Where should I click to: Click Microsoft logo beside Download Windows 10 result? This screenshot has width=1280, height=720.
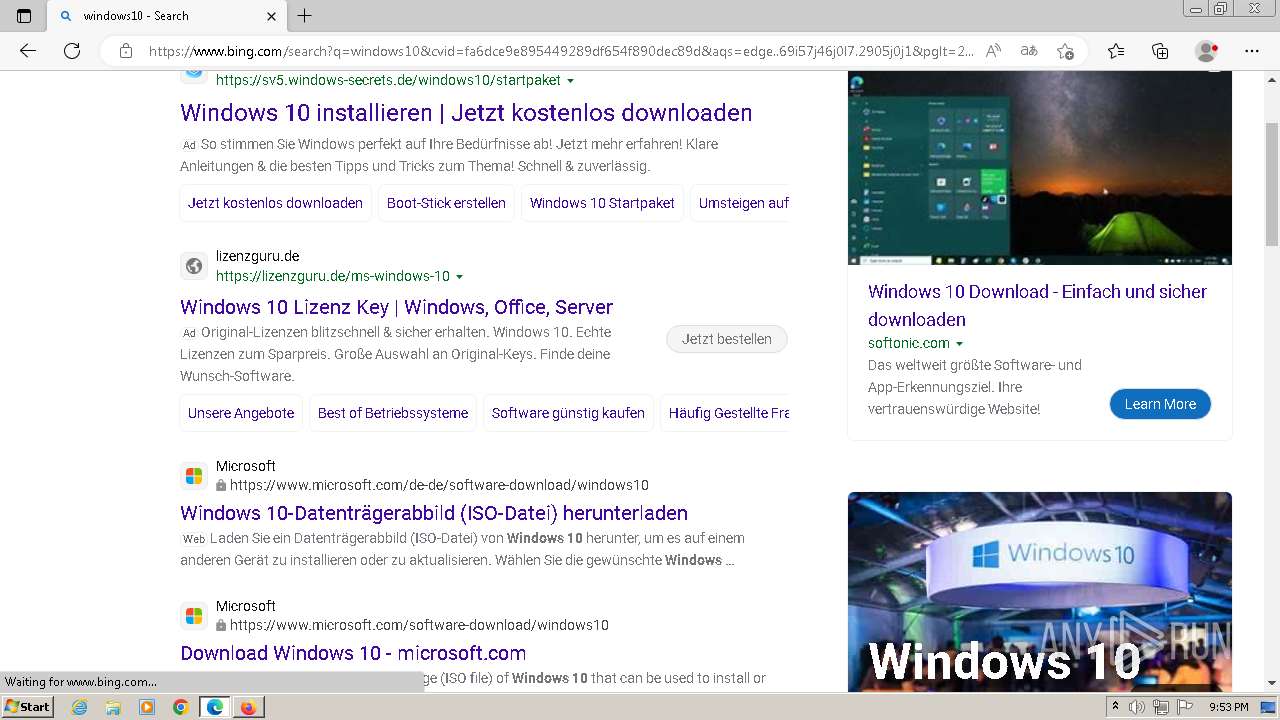pyautogui.click(x=194, y=616)
